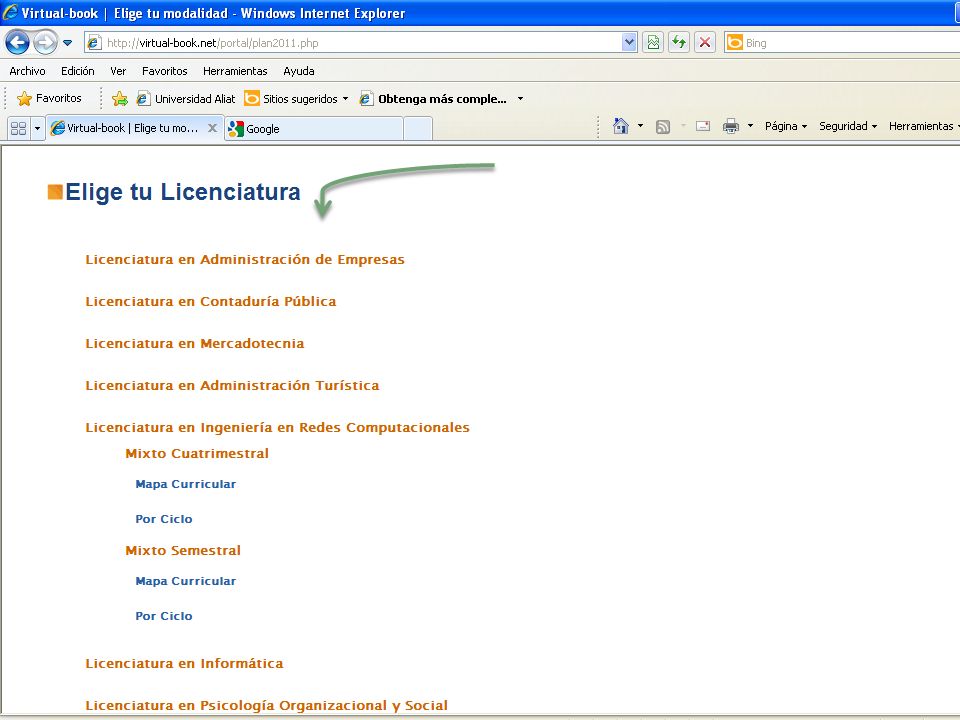This screenshot has height=720, width=960.
Task: Open the tab list dropdown arrow
Action: (x=37, y=129)
